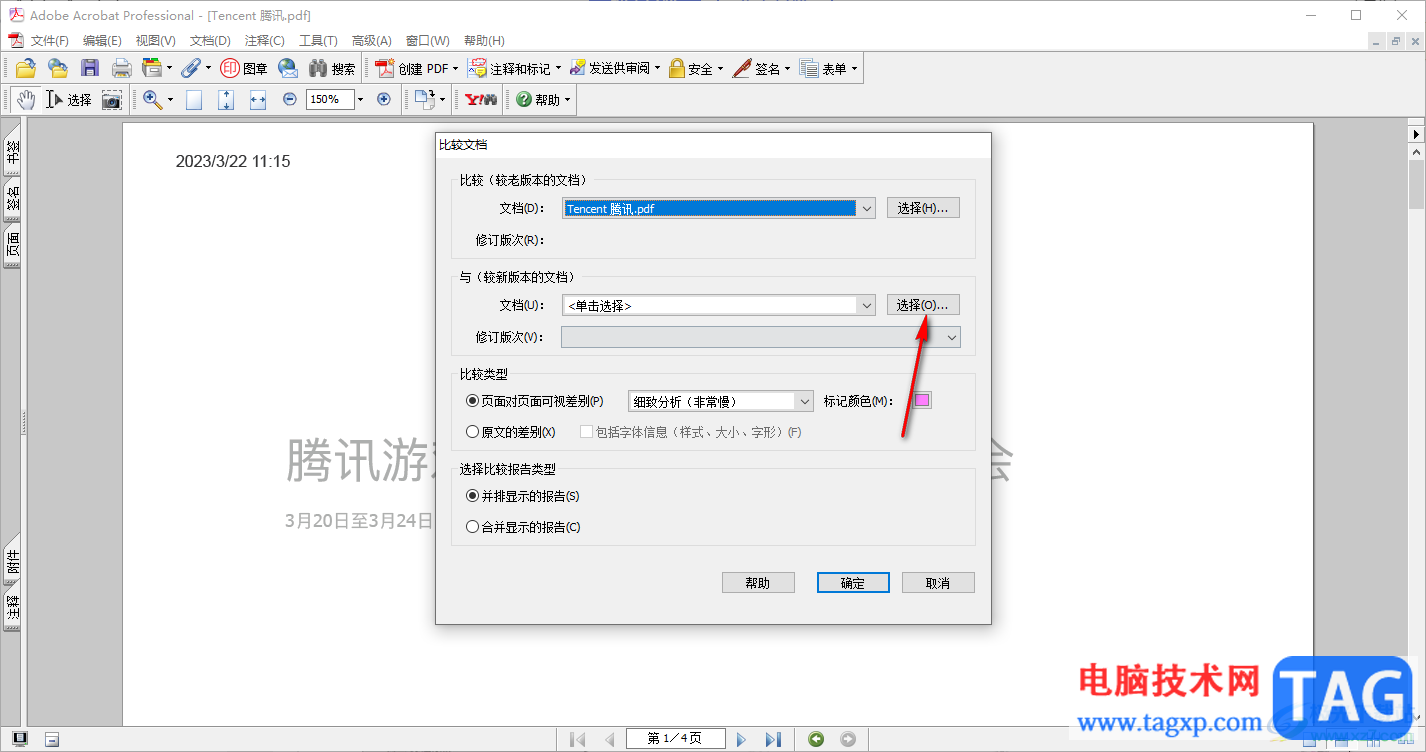Image resolution: width=1426 pixels, height=752 pixels.
Task: Expand the newer document <单击选择> dropdown
Action: (x=866, y=305)
